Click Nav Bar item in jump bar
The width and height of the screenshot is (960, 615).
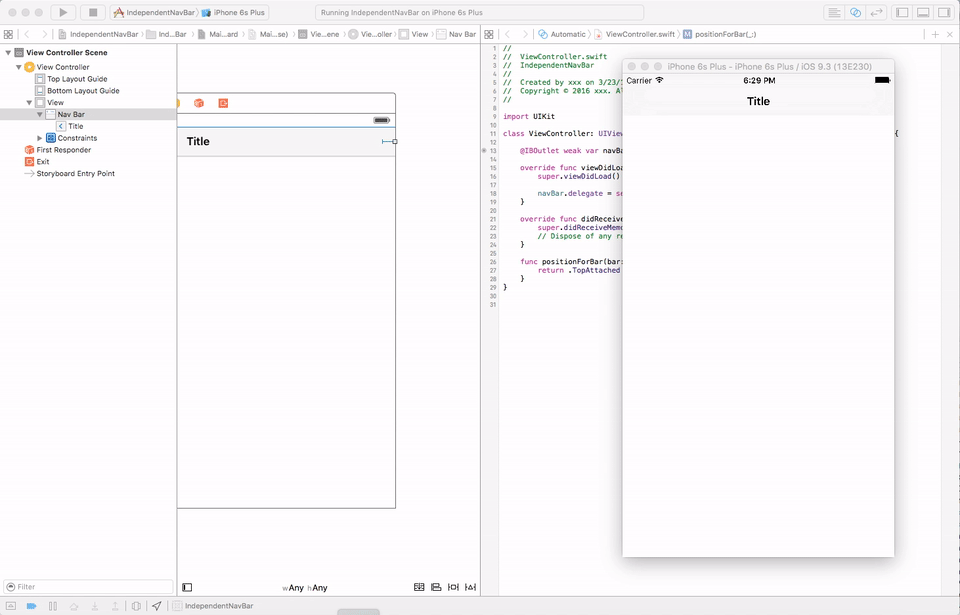point(457,34)
